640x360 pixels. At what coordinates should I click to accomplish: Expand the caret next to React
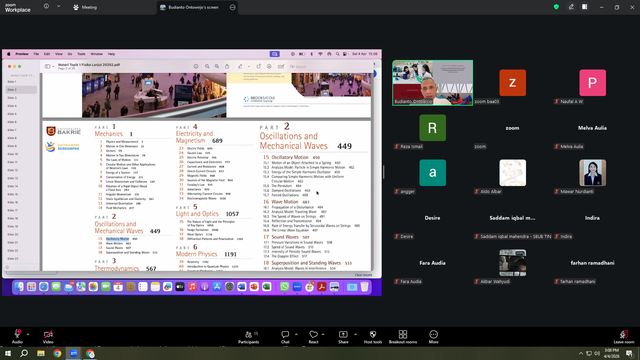tap(323, 334)
